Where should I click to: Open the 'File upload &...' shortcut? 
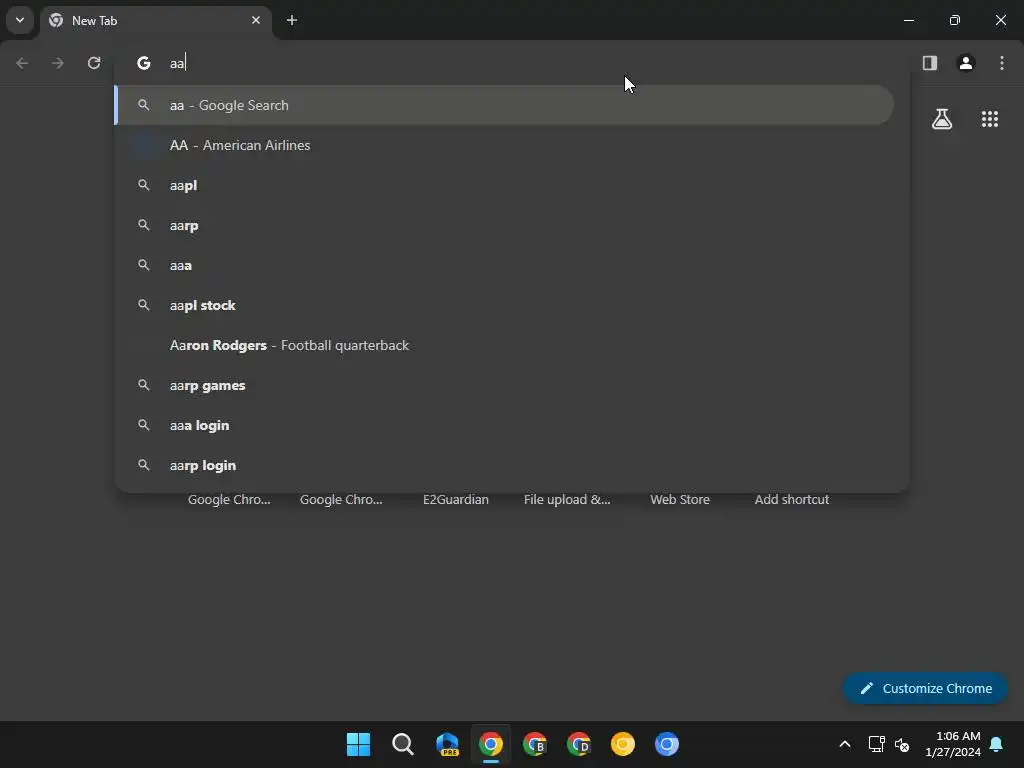[x=568, y=500]
